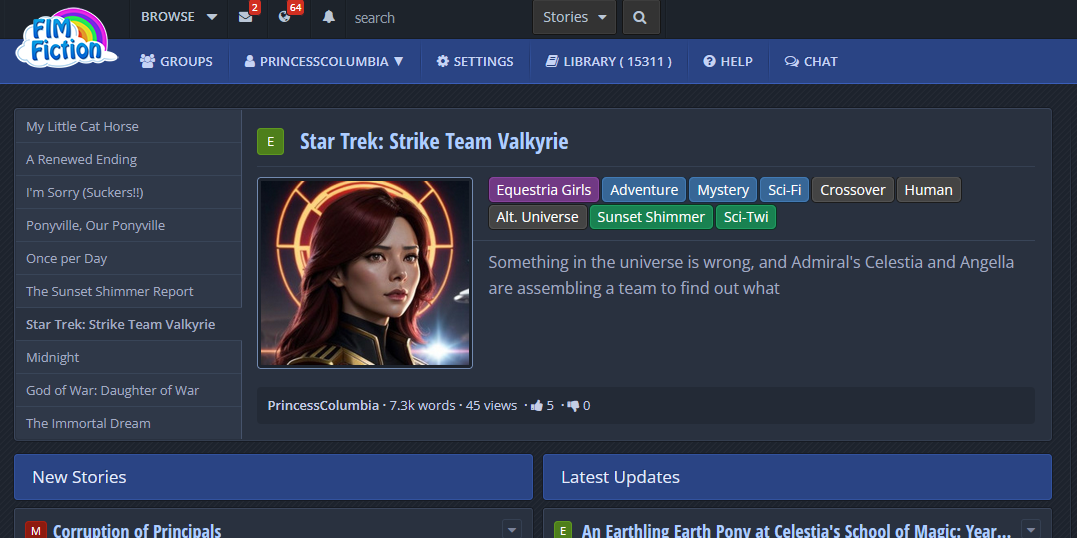Click the Mystery genre tag

click(723, 190)
